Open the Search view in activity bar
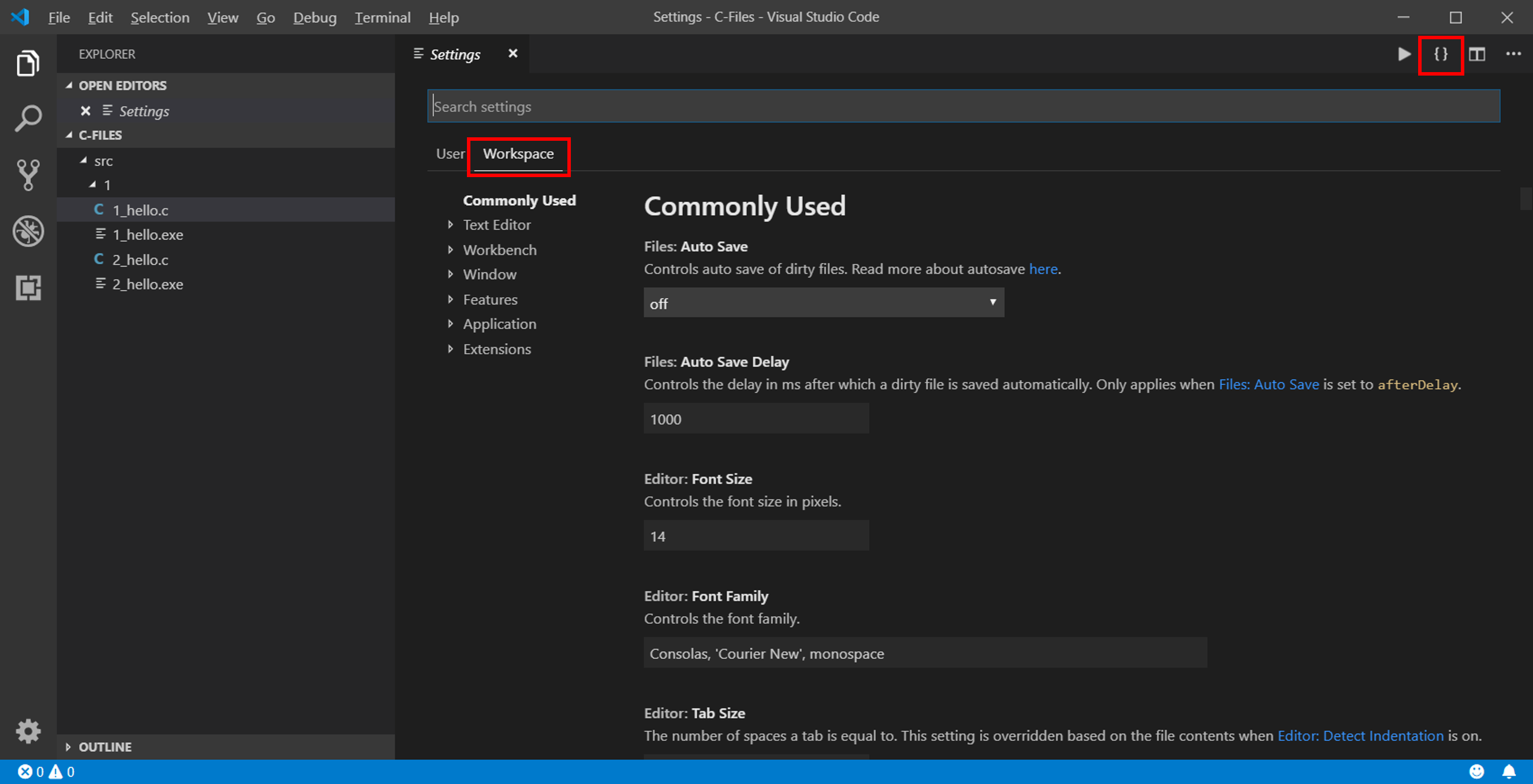The width and height of the screenshot is (1533, 784). [28, 118]
